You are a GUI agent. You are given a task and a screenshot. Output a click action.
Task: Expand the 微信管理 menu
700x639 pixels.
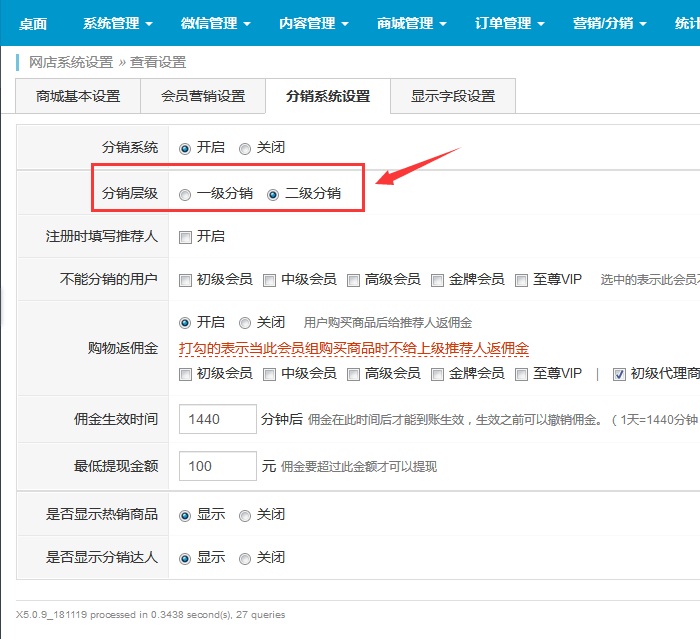point(216,23)
